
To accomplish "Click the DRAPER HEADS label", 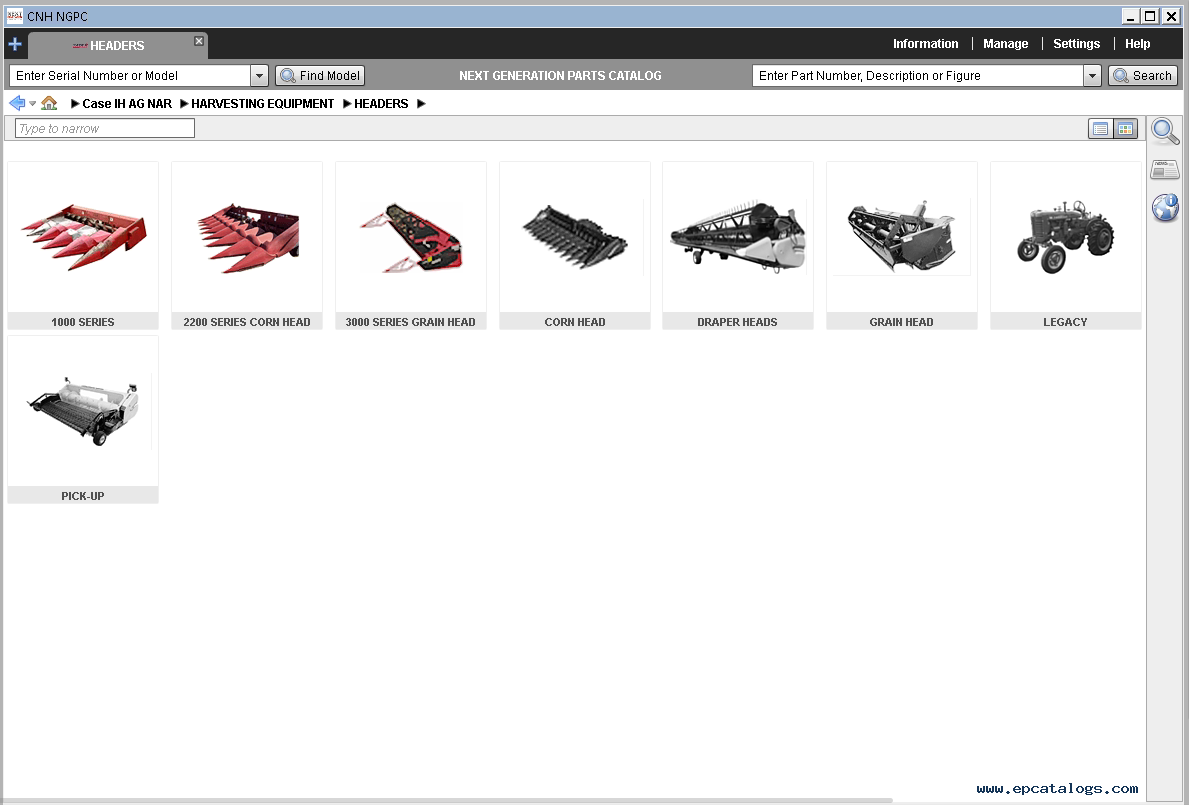I will 738,321.
